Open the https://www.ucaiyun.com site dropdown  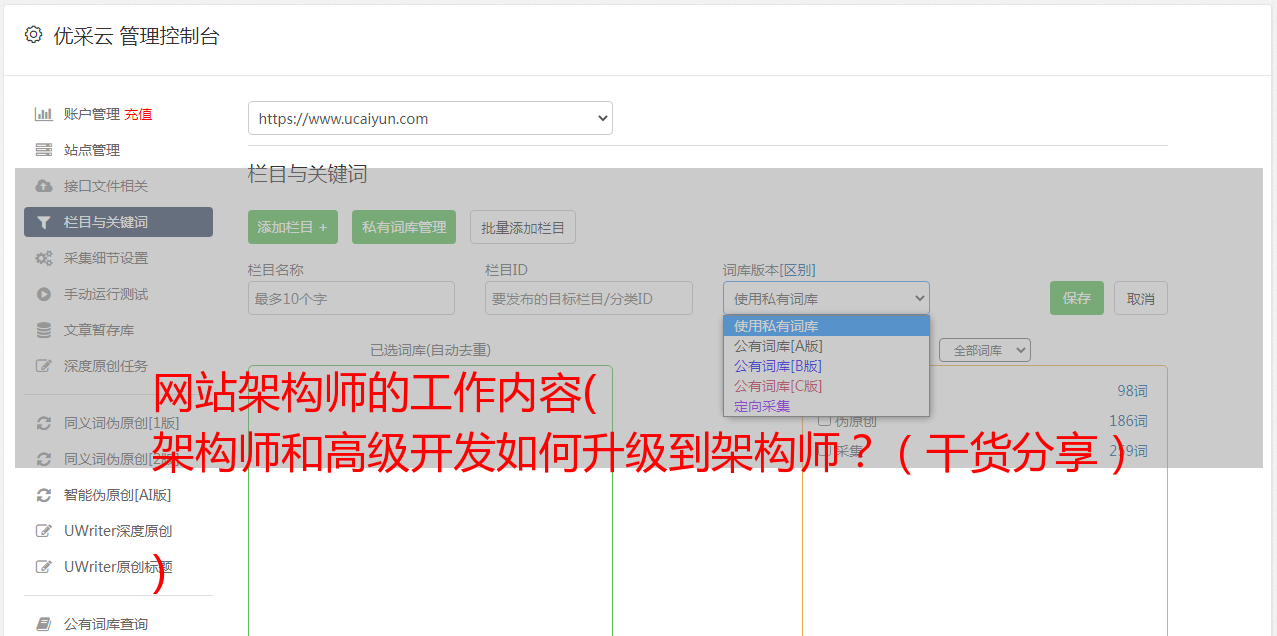(430, 118)
